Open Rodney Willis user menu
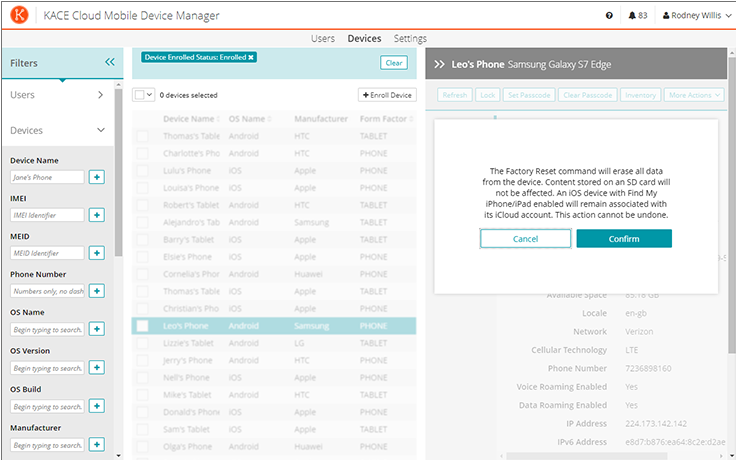736x460 pixels. [697, 15]
